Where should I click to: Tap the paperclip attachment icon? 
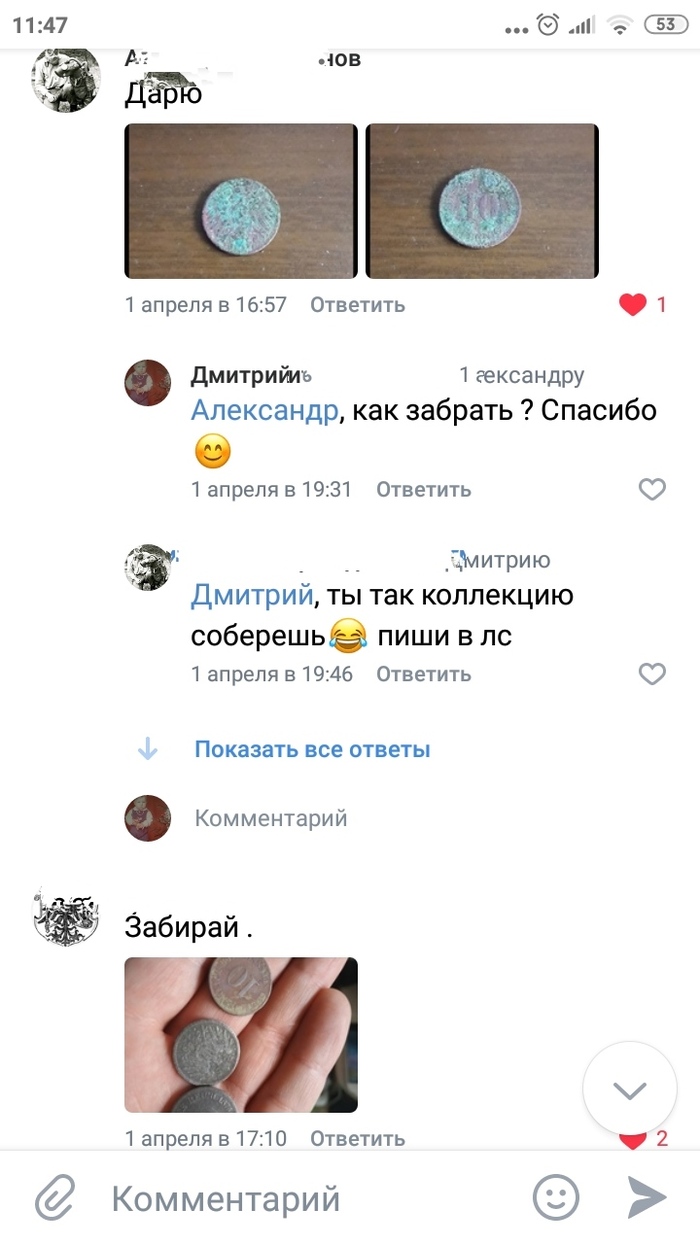(x=56, y=1197)
